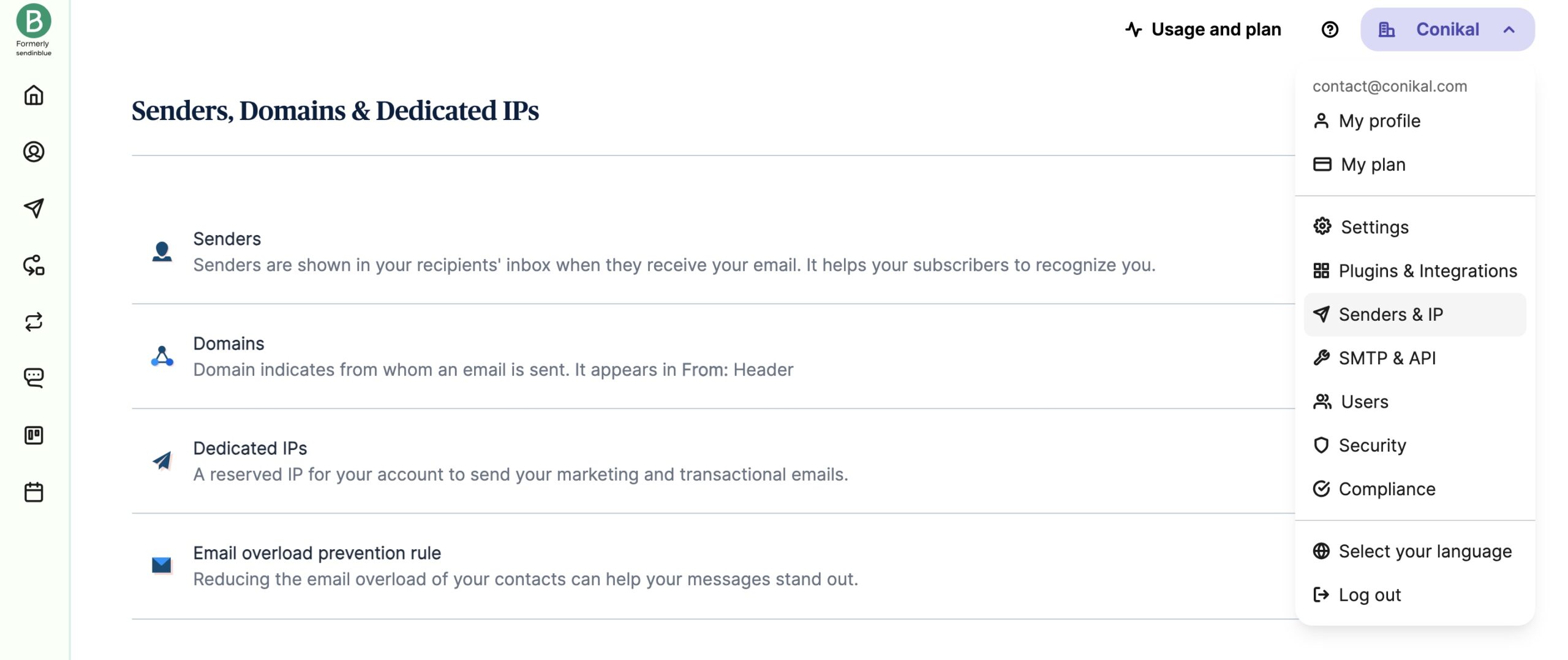Image resolution: width=1568 pixels, height=660 pixels.
Task: Open the Deals board sidebar icon
Action: (34, 435)
